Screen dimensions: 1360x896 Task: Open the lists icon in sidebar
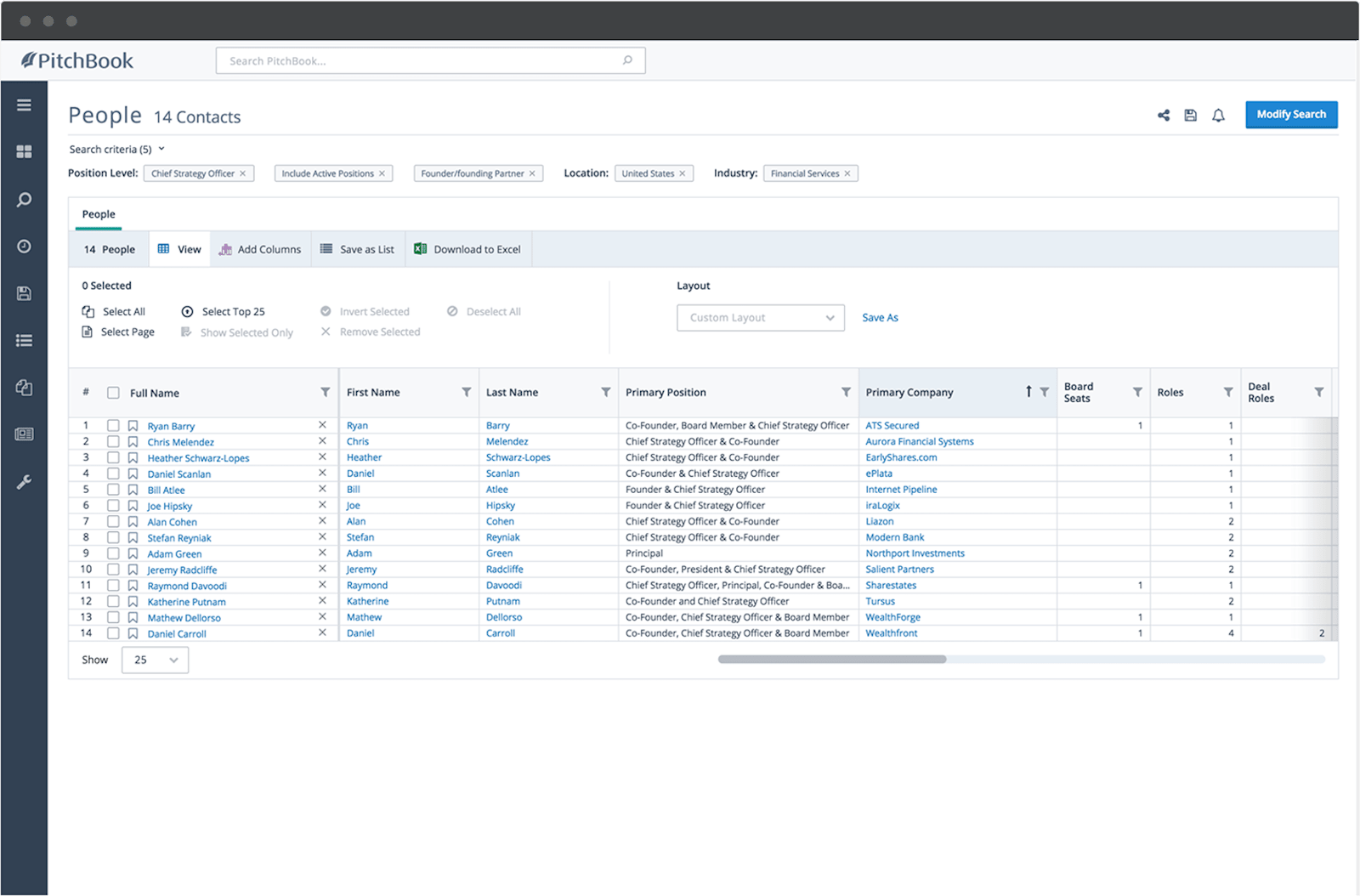tap(24, 340)
